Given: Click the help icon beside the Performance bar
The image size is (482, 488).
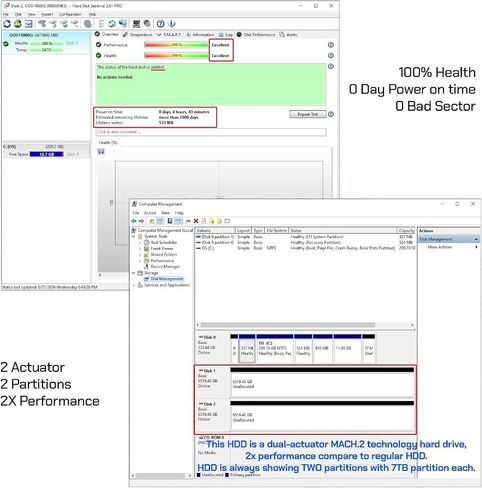Looking at the screenshot, I should click(x=331, y=45).
